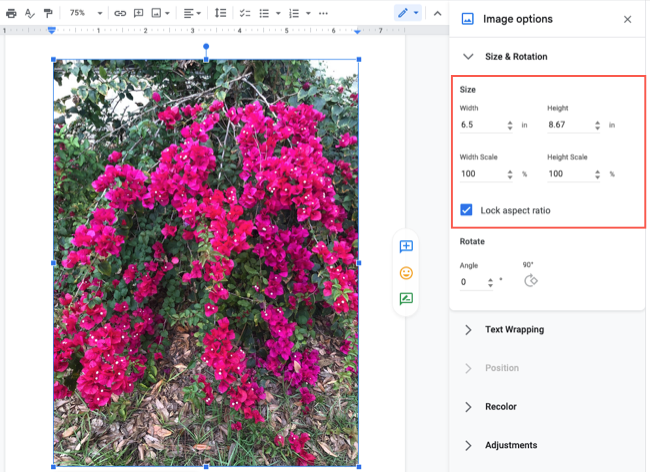
Task: Rotate image 90° using rotate icon
Action: (x=531, y=281)
